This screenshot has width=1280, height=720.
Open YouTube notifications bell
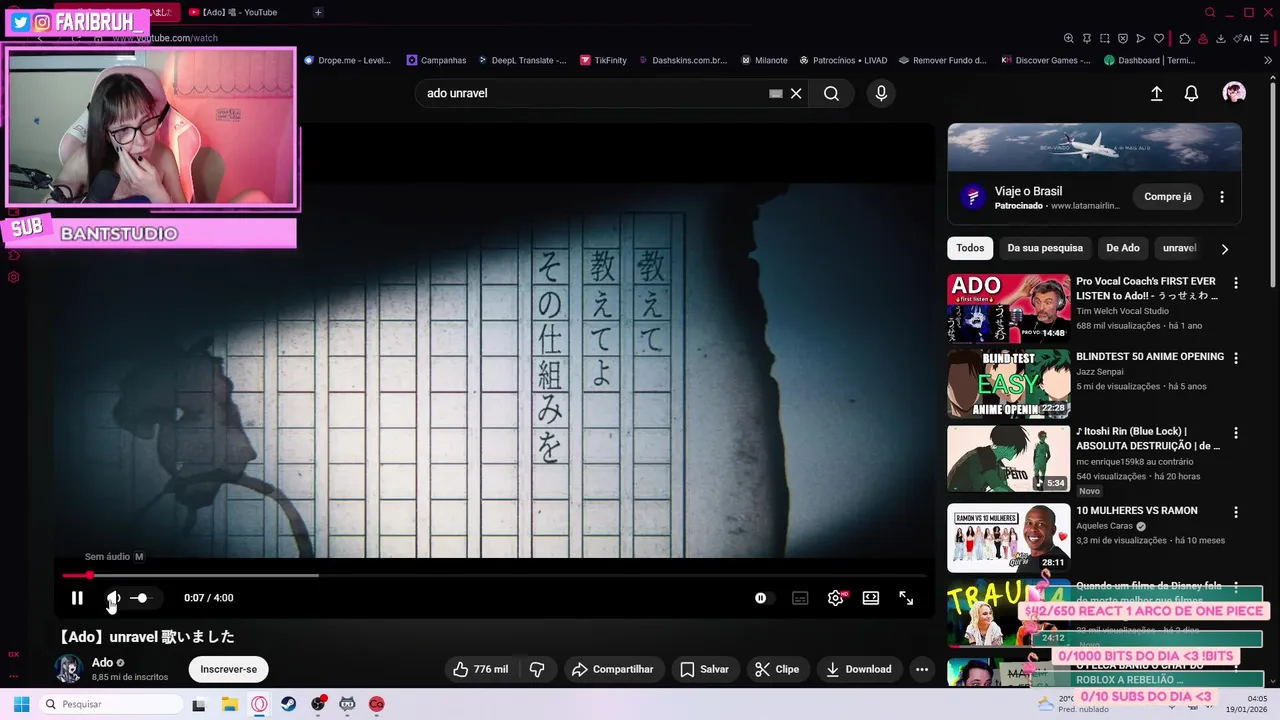coord(1191,93)
